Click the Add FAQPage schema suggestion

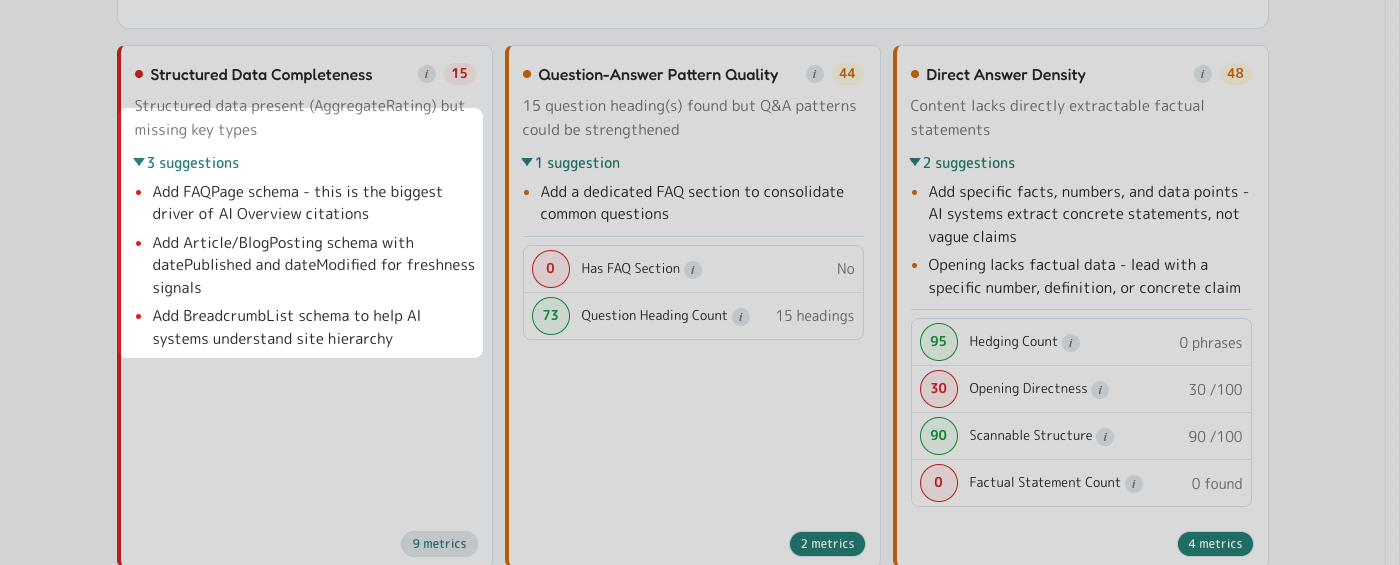(298, 203)
